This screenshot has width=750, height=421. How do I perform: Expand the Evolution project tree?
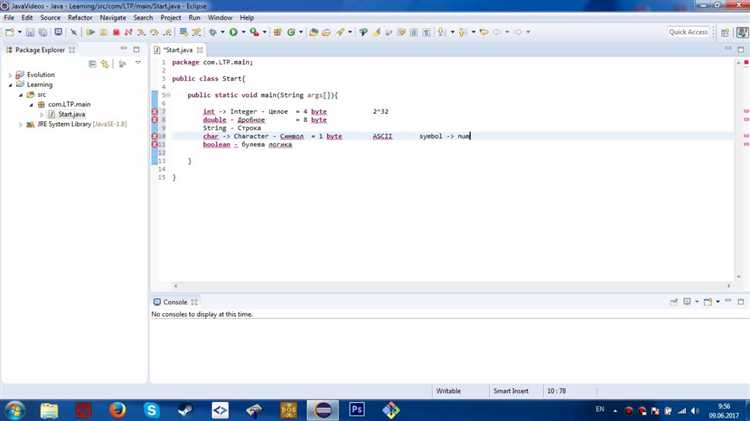point(11,75)
